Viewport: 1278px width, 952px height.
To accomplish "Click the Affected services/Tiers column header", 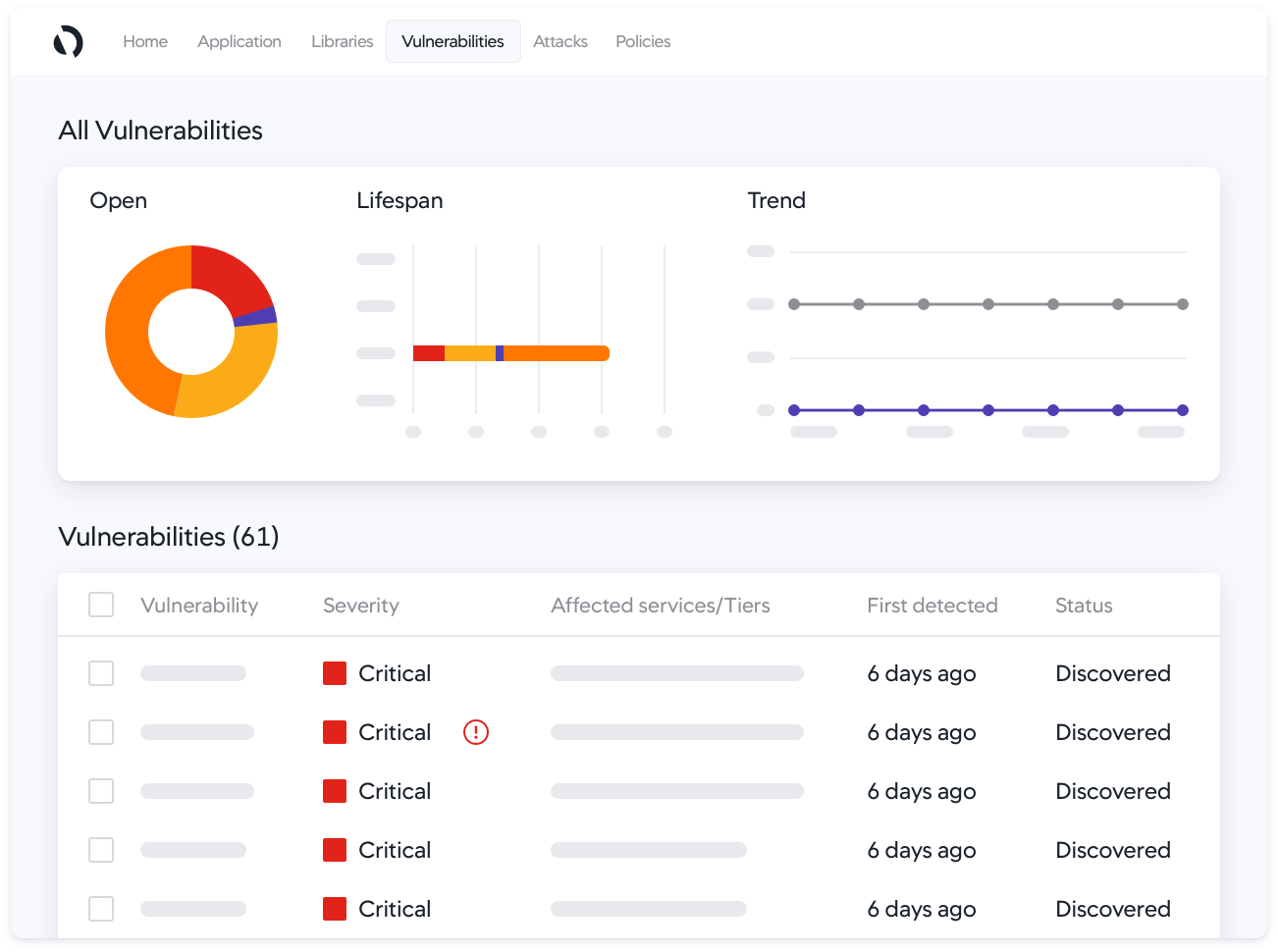I will tap(661, 606).
